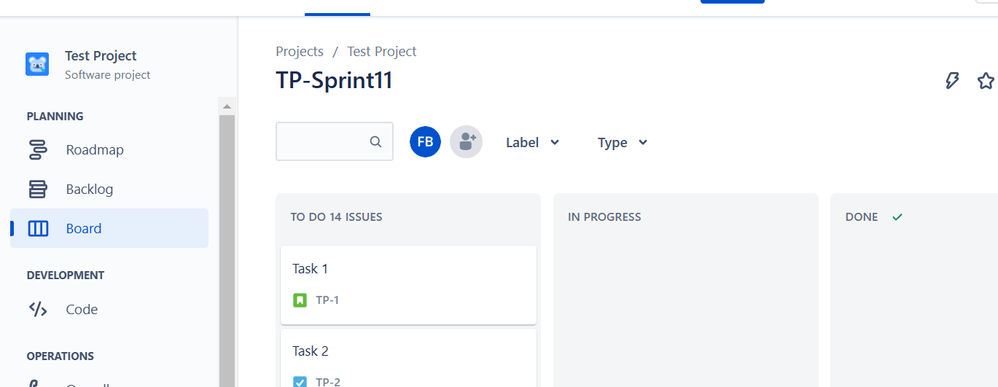Click the Test Project avatar icon
Viewport: 998px width, 387px height.
tap(37, 64)
